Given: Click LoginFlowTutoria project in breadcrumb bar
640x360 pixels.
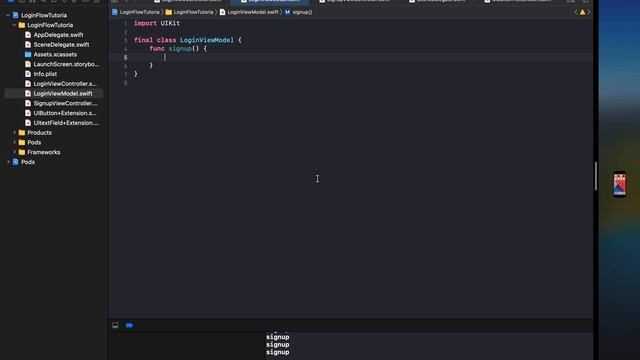Looking at the screenshot, I should click(x=140, y=12).
